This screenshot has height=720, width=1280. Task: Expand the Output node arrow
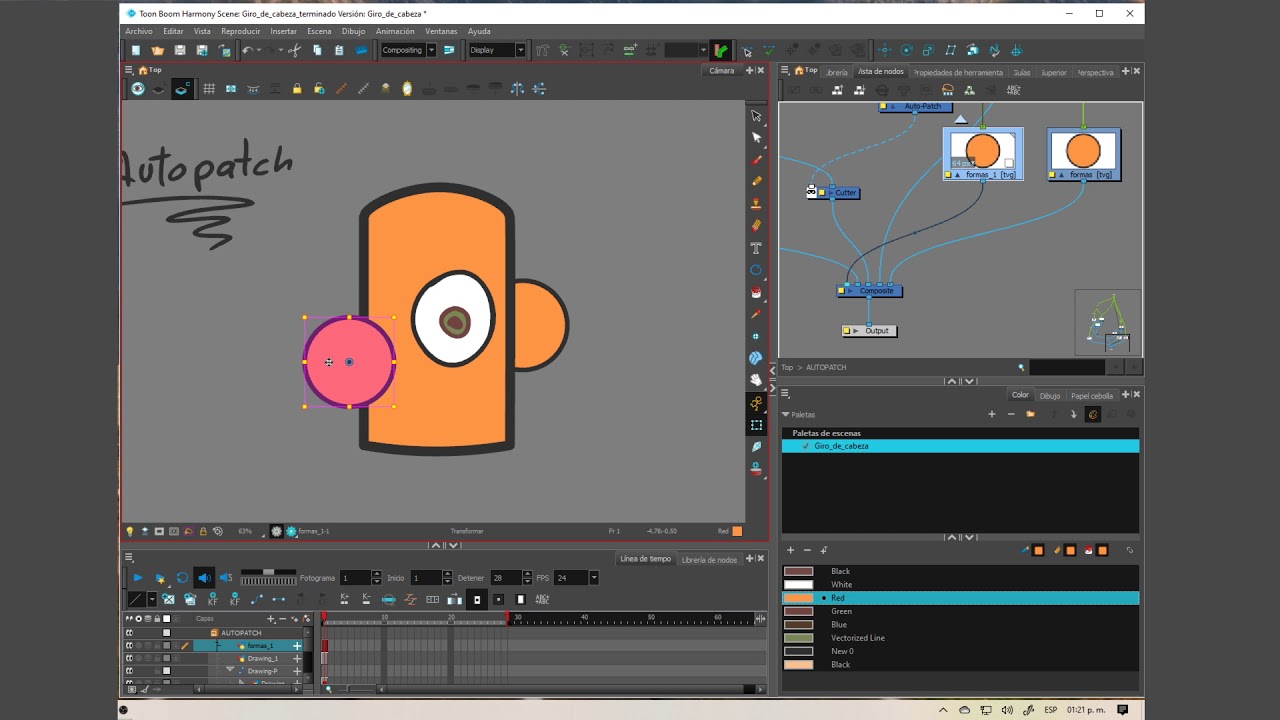(x=857, y=331)
